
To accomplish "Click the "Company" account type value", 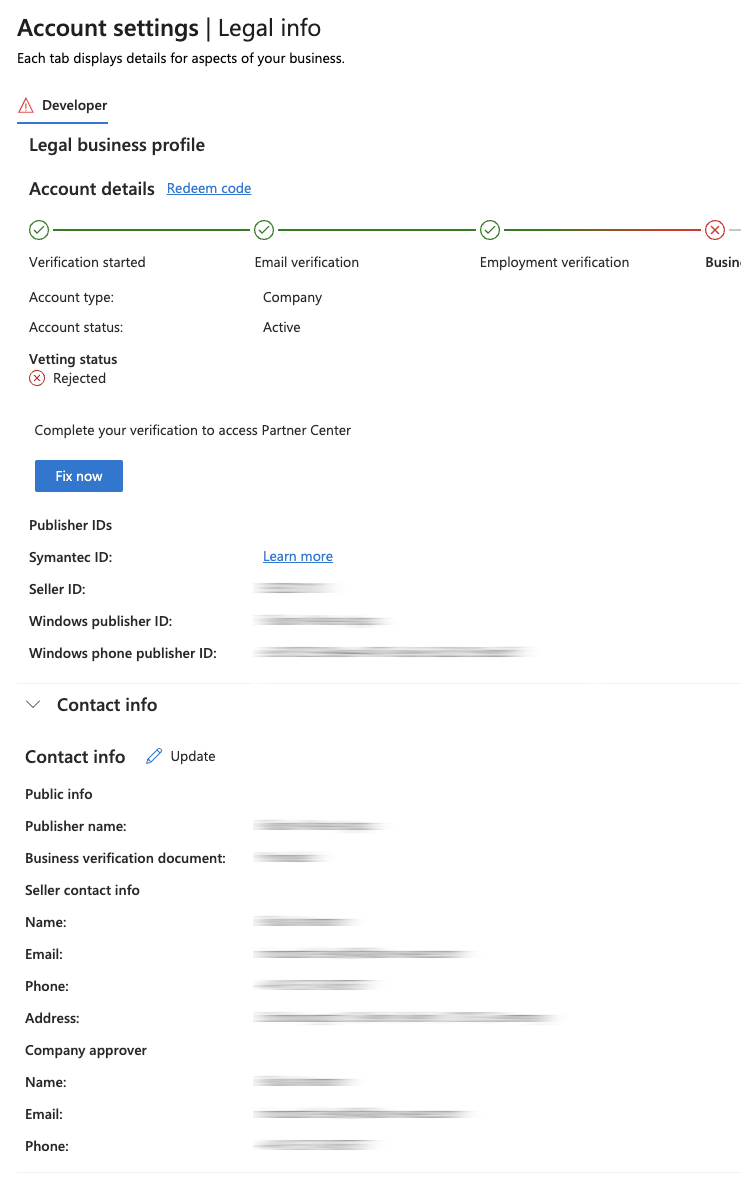I will point(292,297).
